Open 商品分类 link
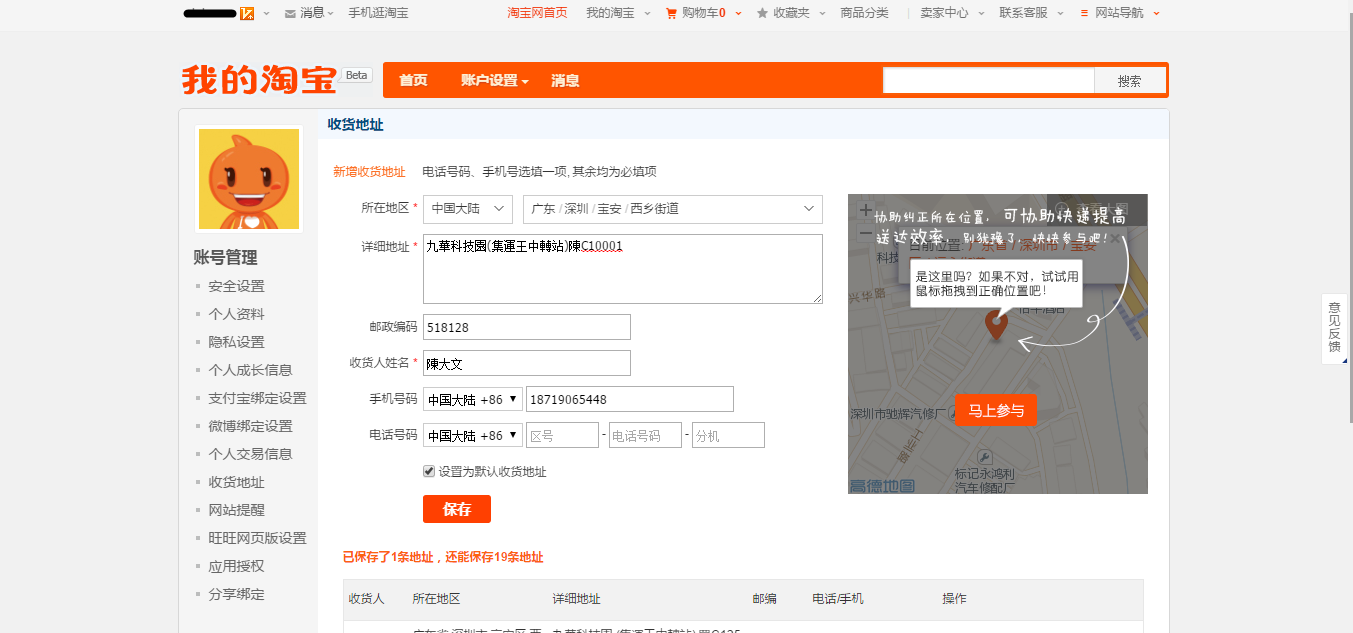 click(865, 13)
